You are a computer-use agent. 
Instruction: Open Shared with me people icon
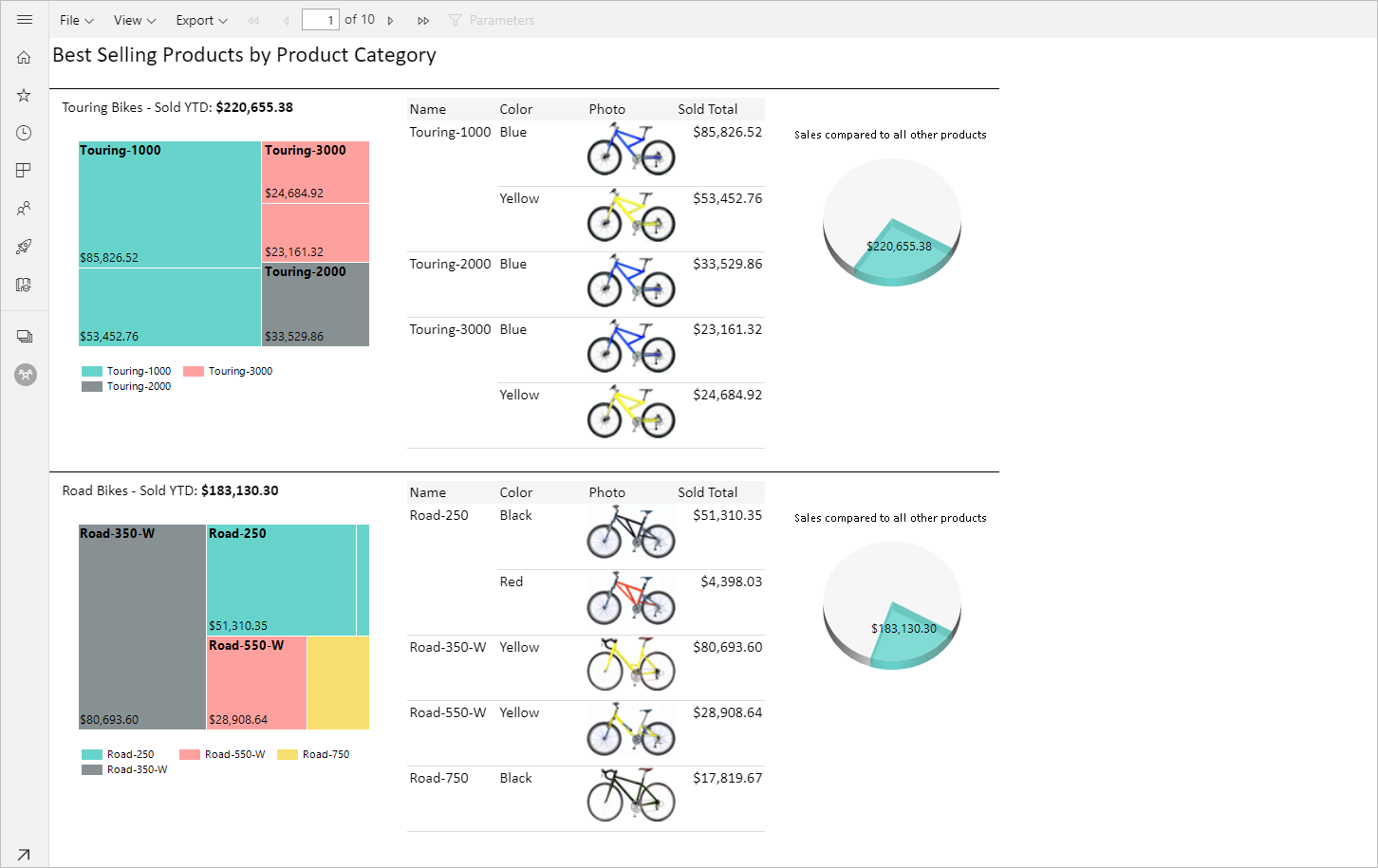point(25,209)
